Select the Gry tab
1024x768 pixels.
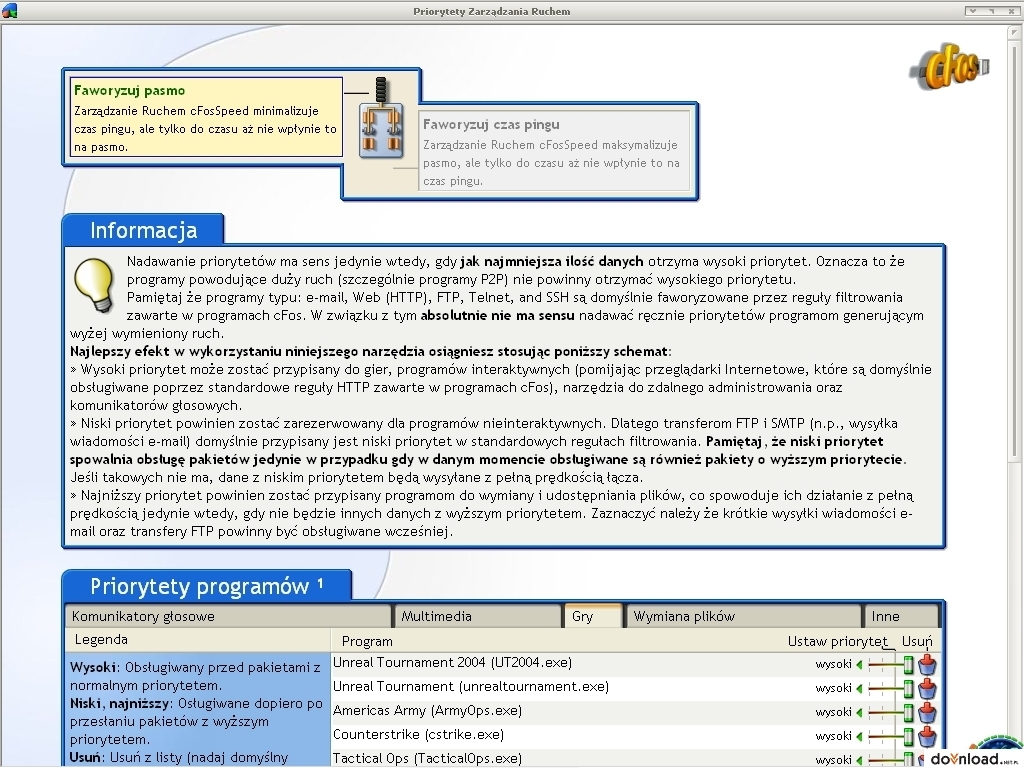(592, 616)
